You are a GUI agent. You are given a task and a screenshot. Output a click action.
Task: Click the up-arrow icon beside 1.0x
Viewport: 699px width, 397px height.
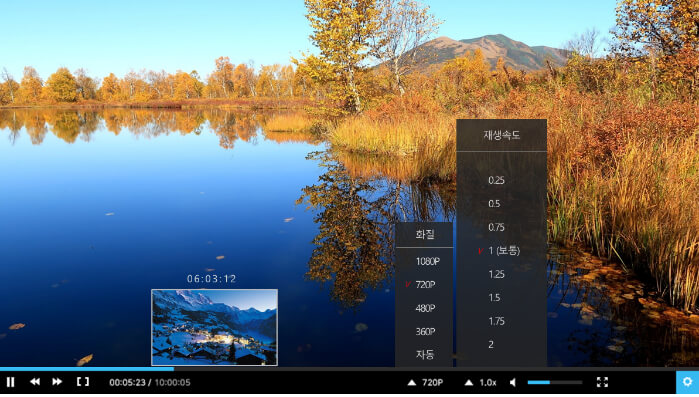tap(469, 382)
